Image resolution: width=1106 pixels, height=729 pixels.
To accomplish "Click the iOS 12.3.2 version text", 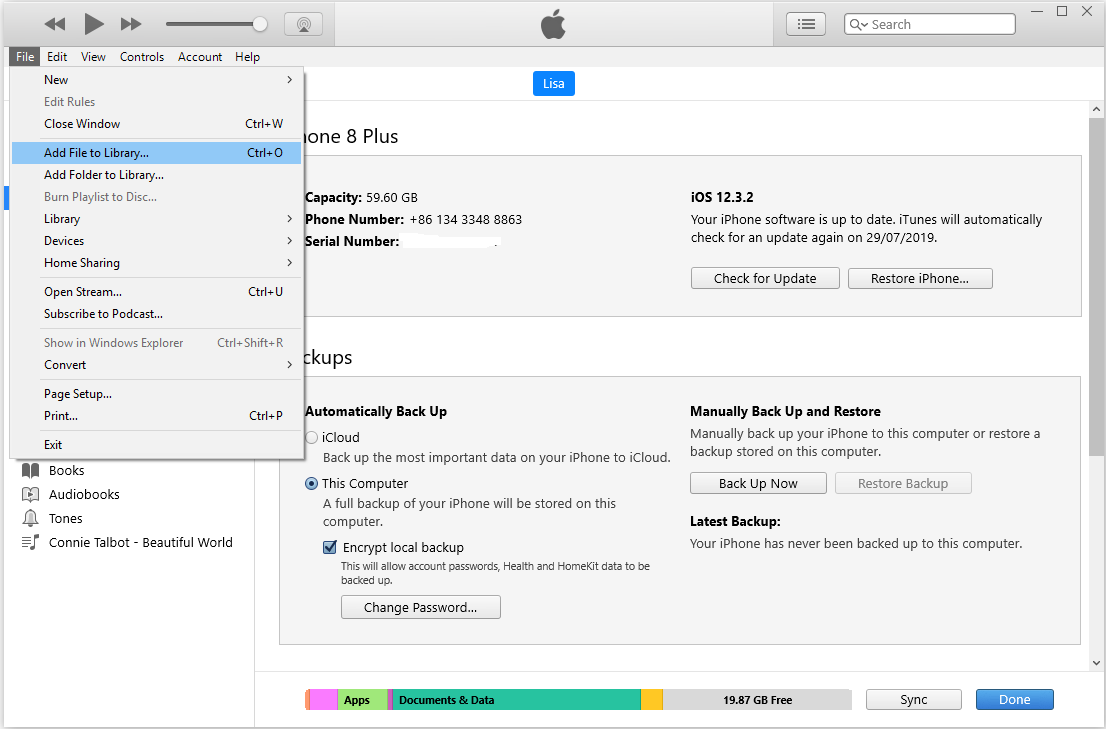I will [x=722, y=197].
